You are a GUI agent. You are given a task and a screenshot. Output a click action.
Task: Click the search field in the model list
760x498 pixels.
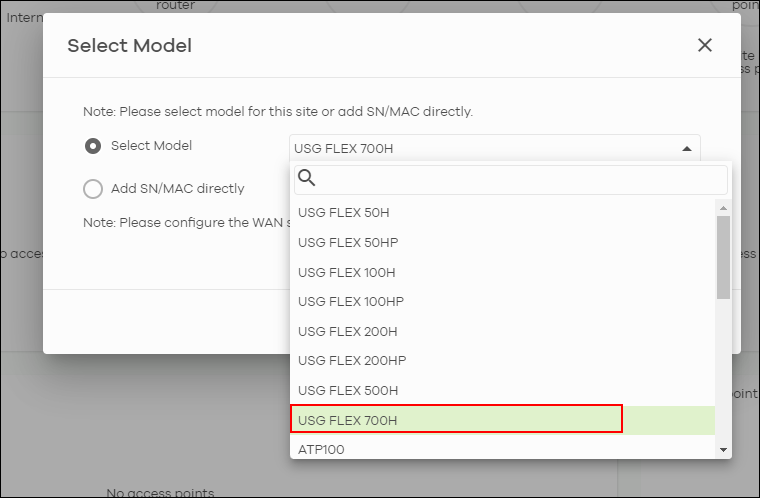pos(511,180)
